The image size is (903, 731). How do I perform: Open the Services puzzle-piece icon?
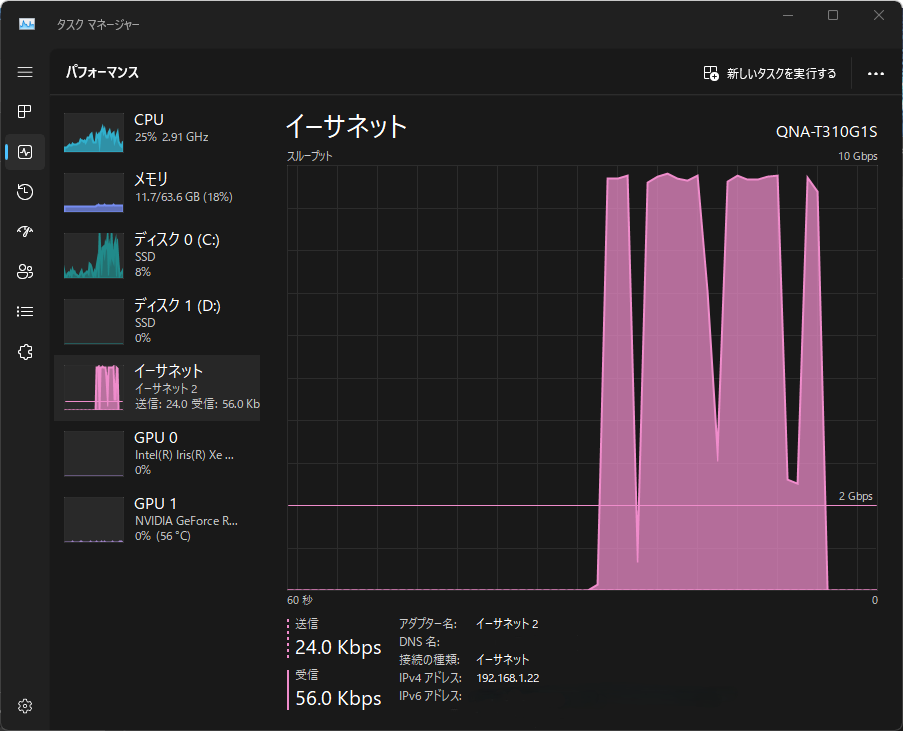point(25,352)
